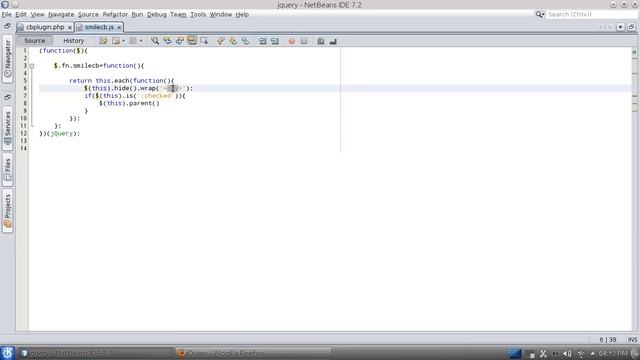
Task: Click the Comment toolbar icon
Action: point(321,41)
